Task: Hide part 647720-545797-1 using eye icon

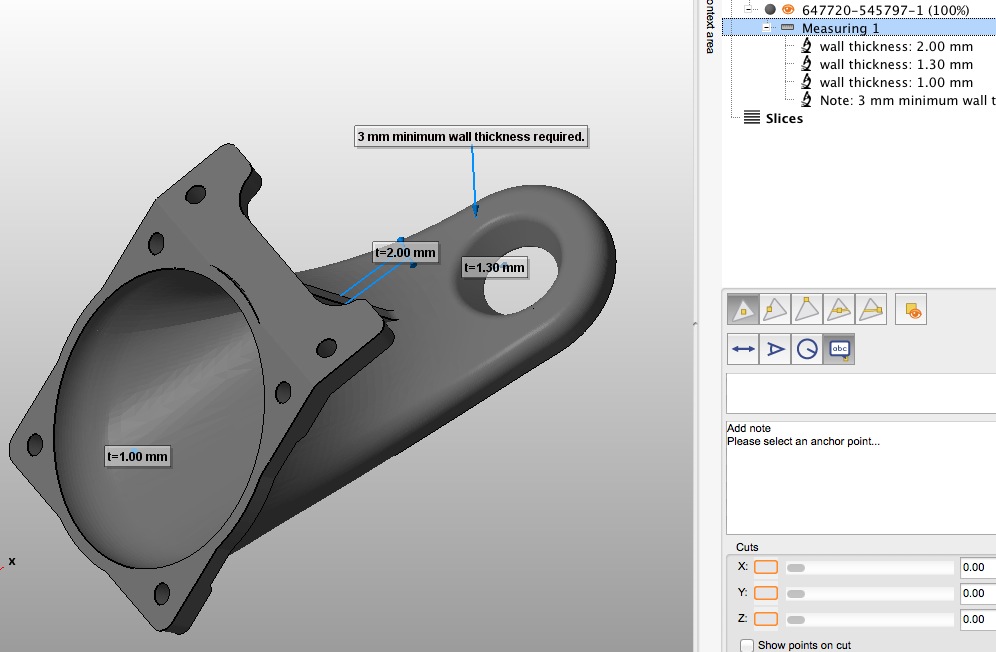Action: [788, 9]
